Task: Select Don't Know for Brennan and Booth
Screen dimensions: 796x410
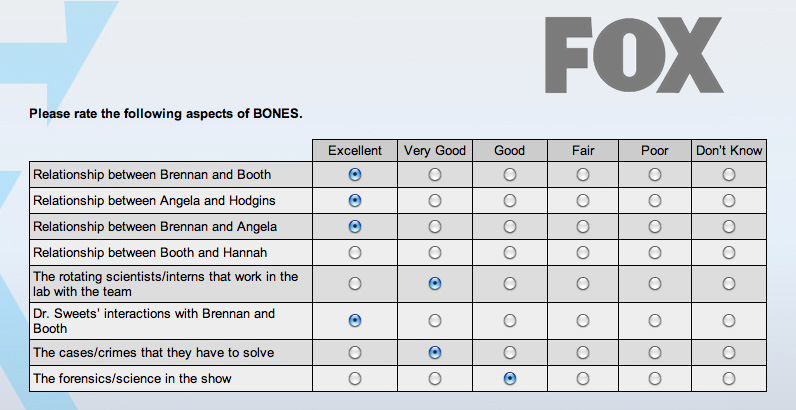Action: click(x=729, y=175)
